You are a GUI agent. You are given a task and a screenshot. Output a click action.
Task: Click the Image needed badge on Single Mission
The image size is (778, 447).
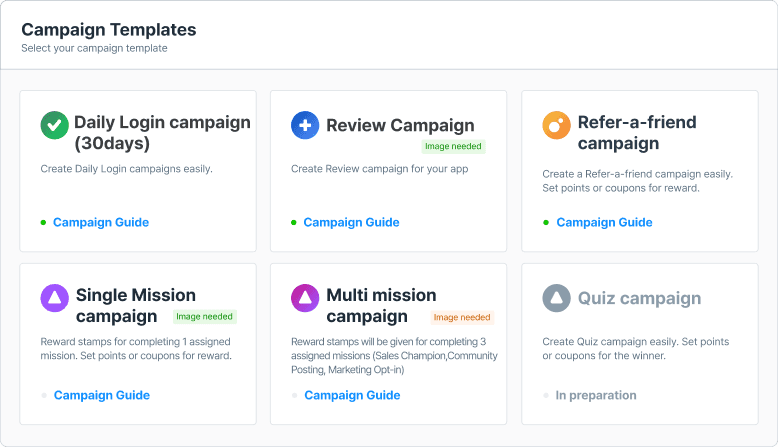(x=204, y=317)
